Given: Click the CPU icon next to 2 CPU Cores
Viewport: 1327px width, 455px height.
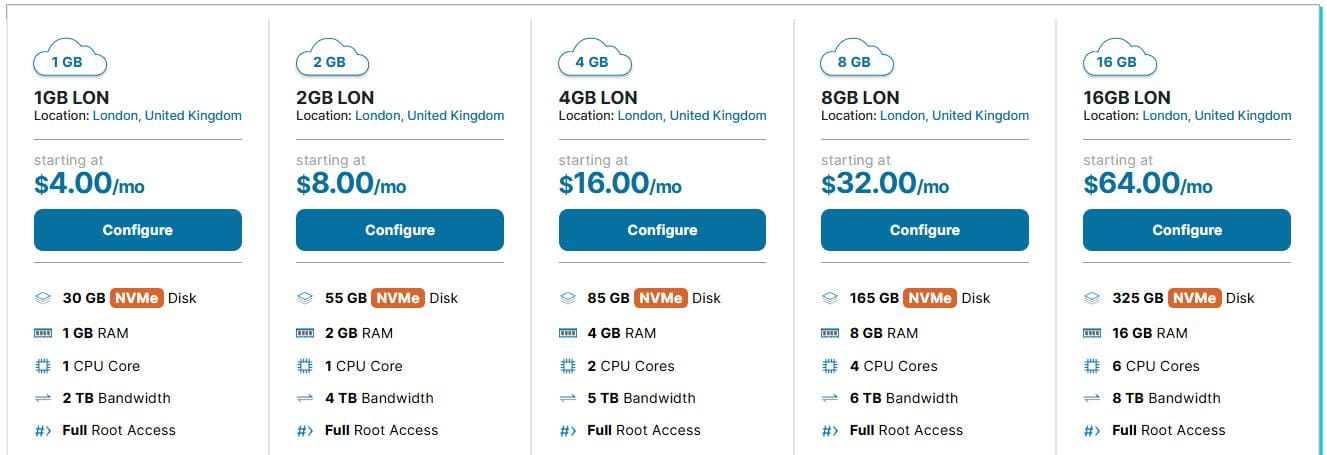Looking at the screenshot, I should 567,366.
